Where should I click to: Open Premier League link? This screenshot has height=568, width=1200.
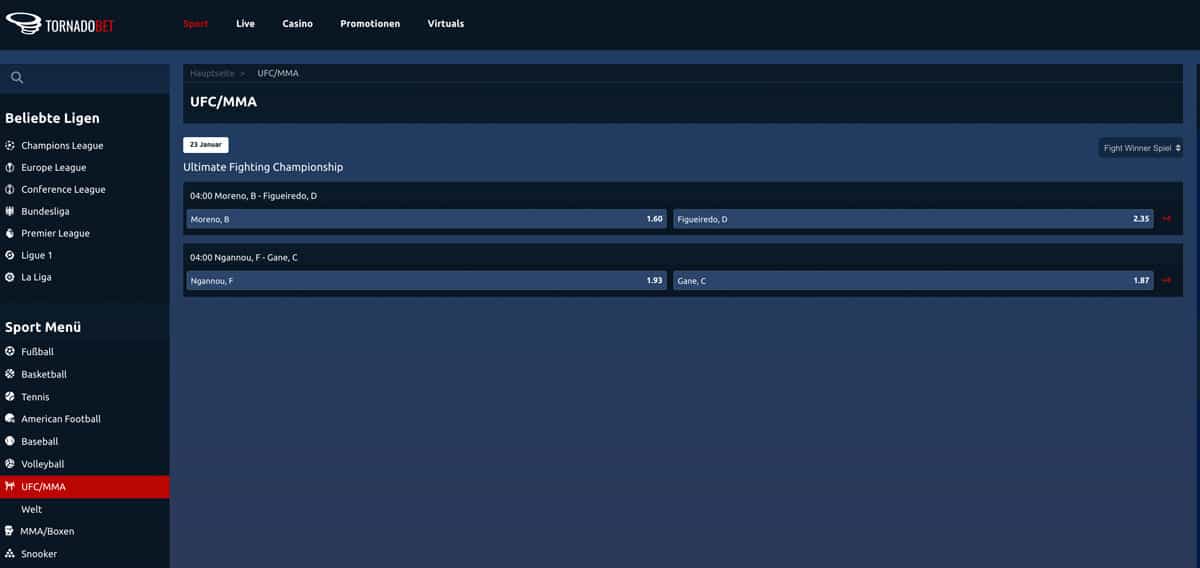pyautogui.click(x=55, y=233)
